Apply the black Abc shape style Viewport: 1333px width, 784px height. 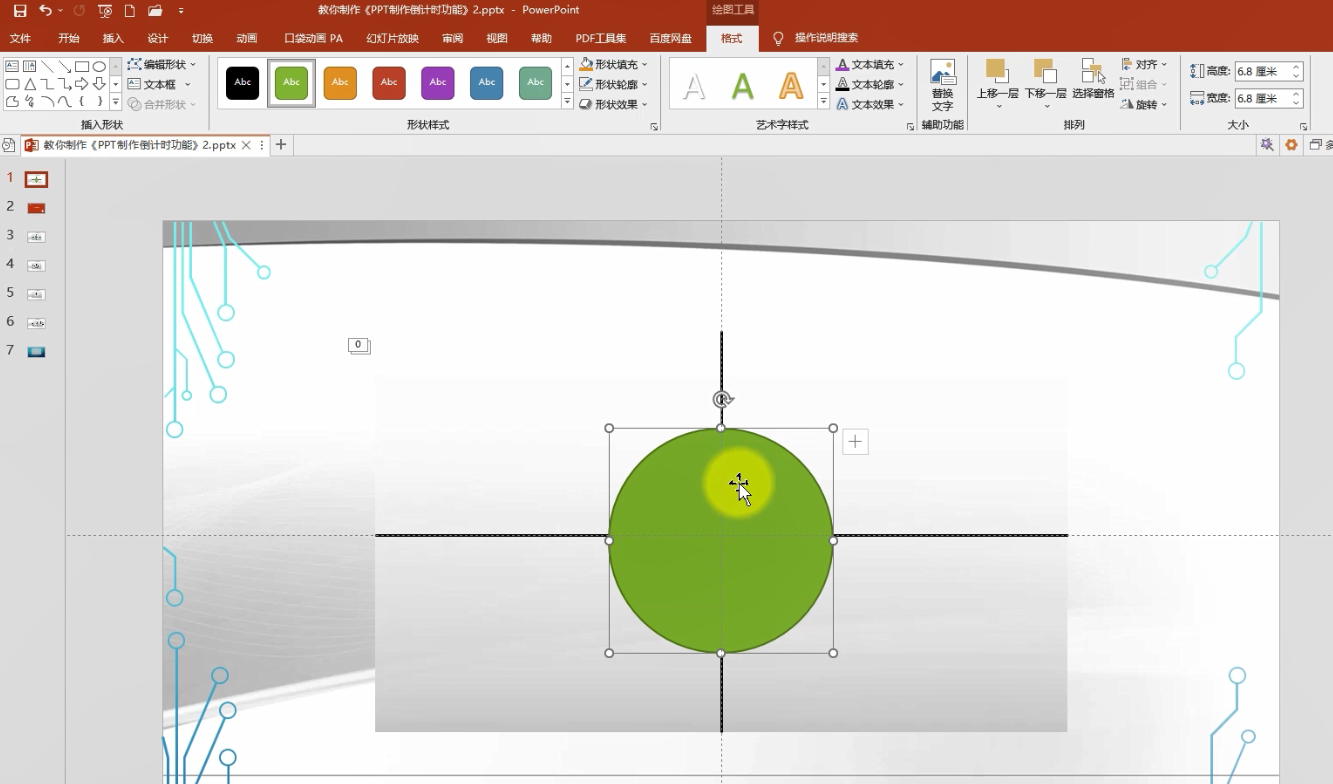[x=242, y=83]
